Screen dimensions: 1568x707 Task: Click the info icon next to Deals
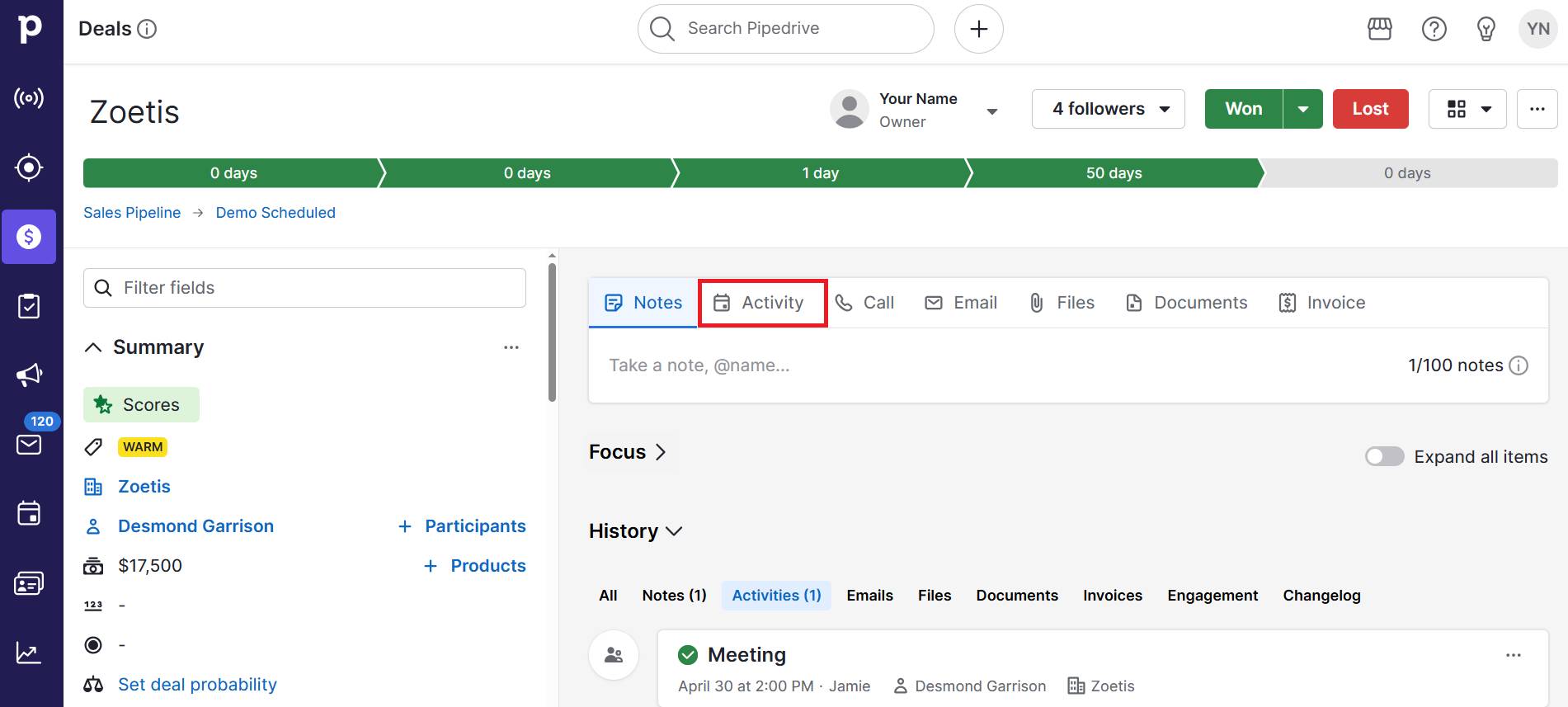[147, 29]
